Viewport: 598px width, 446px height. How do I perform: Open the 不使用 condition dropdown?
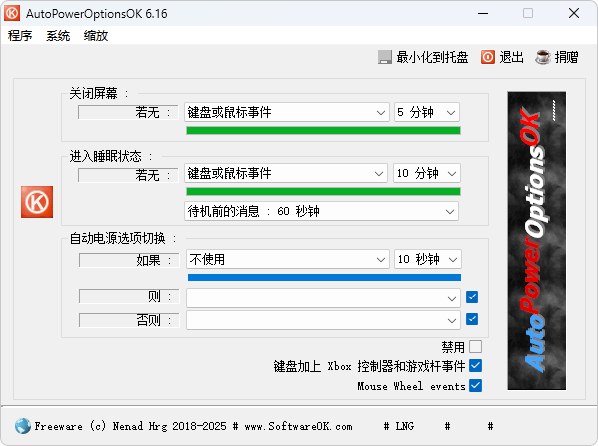(x=288, y=259)
